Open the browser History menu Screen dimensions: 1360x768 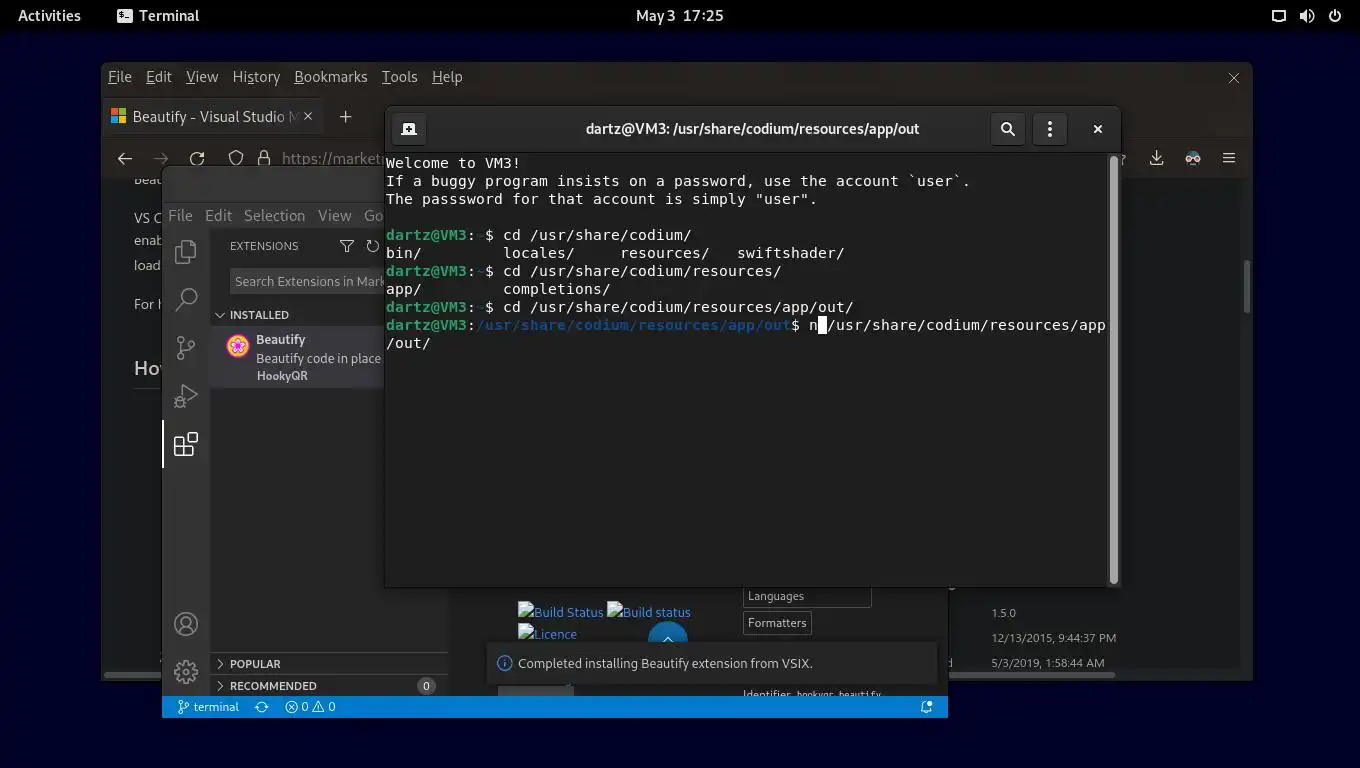tap(256, 77)
